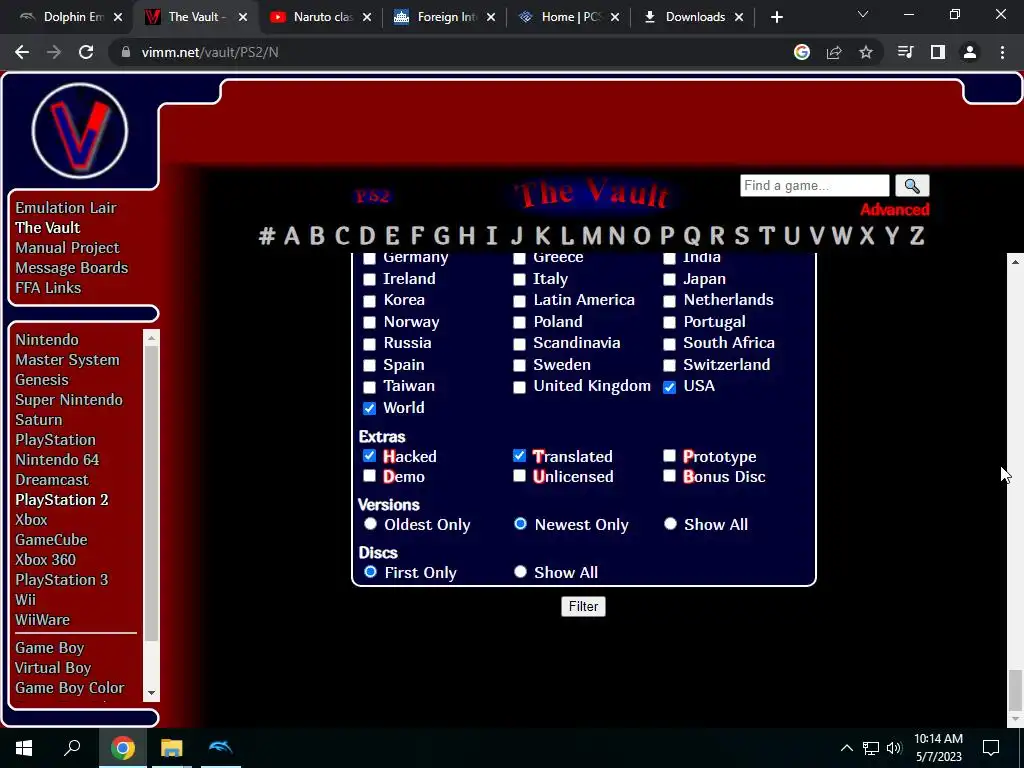The image size is (1024, 768).
Task: Click the console list scroll-up arrow
Action: pos(152,338)
